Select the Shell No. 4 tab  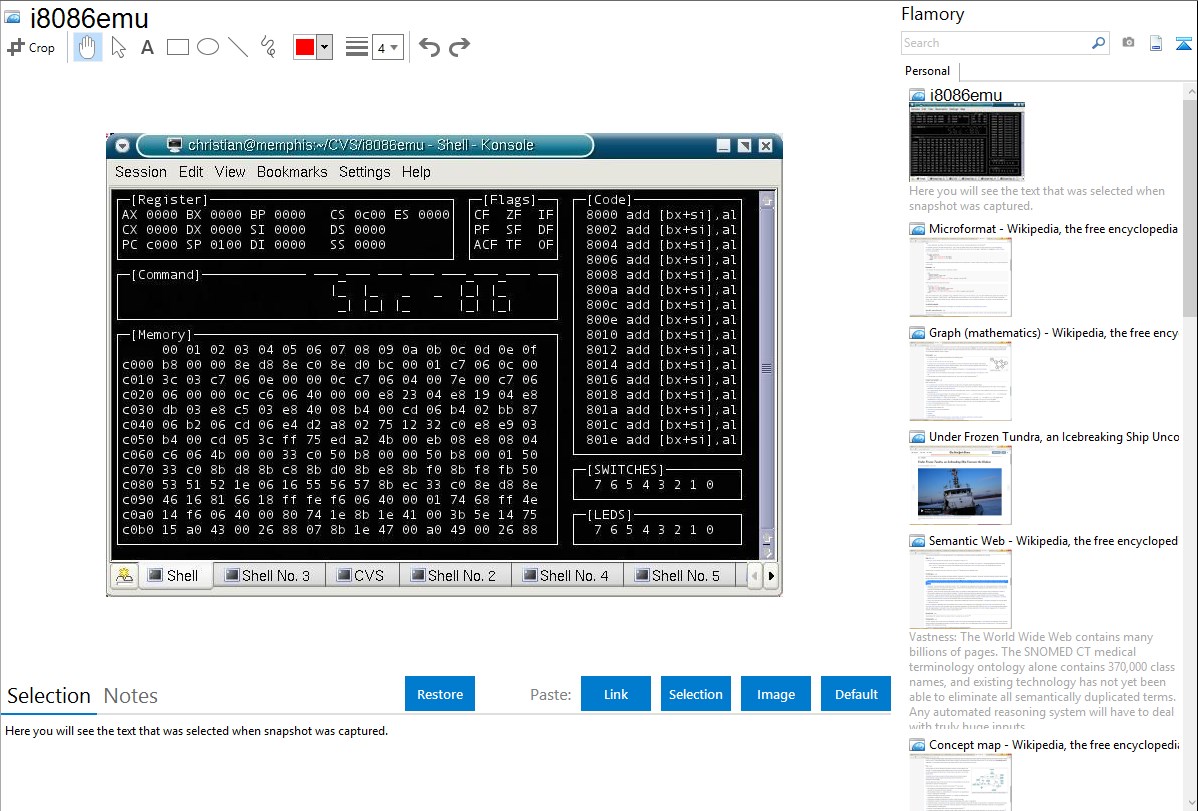coord(567,576)
